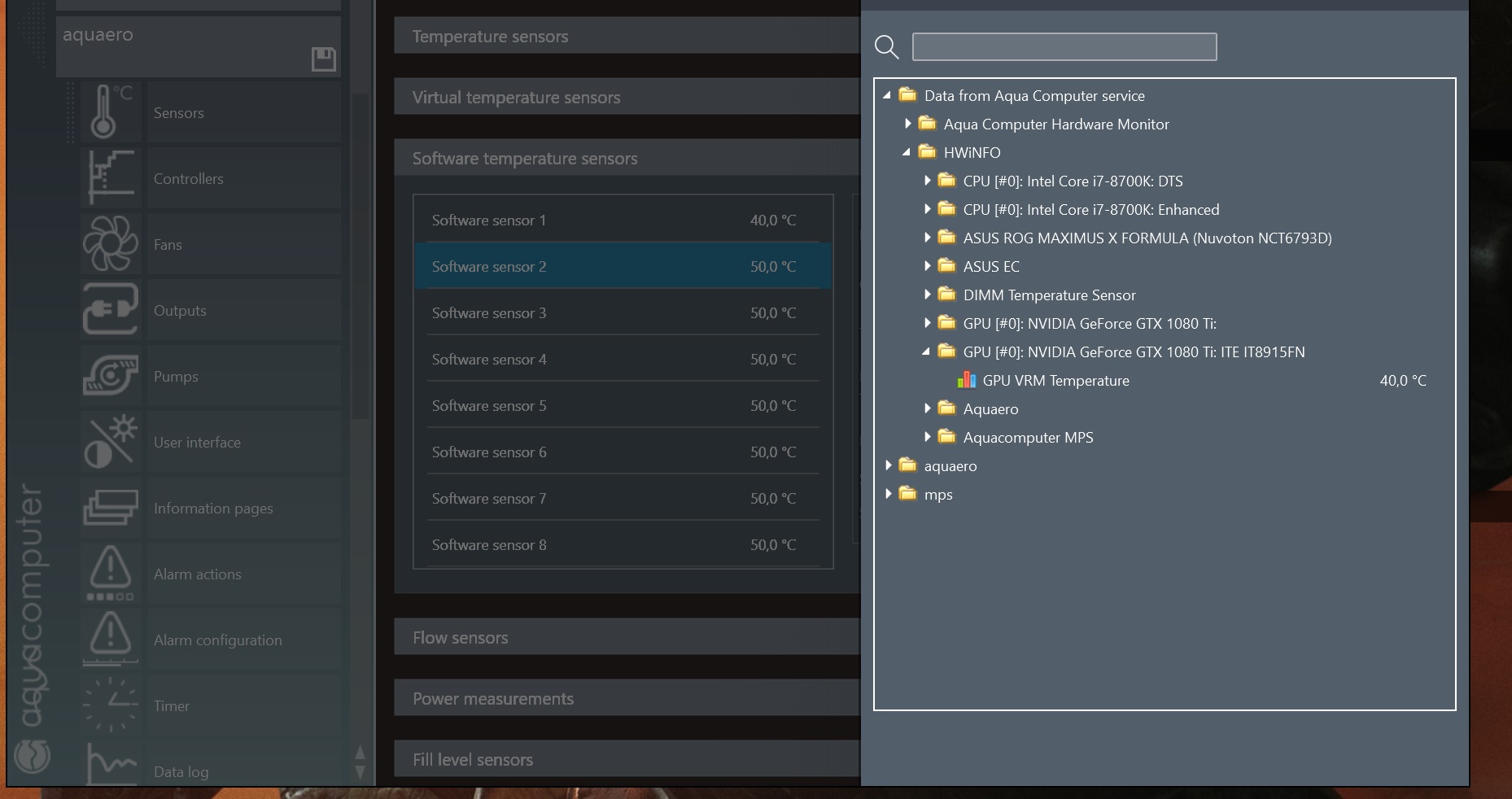Screen dimensions: 1512x799
Task: Expand the ASUS EC folder node
Action: pyautogui.click(x=927, y=266)
